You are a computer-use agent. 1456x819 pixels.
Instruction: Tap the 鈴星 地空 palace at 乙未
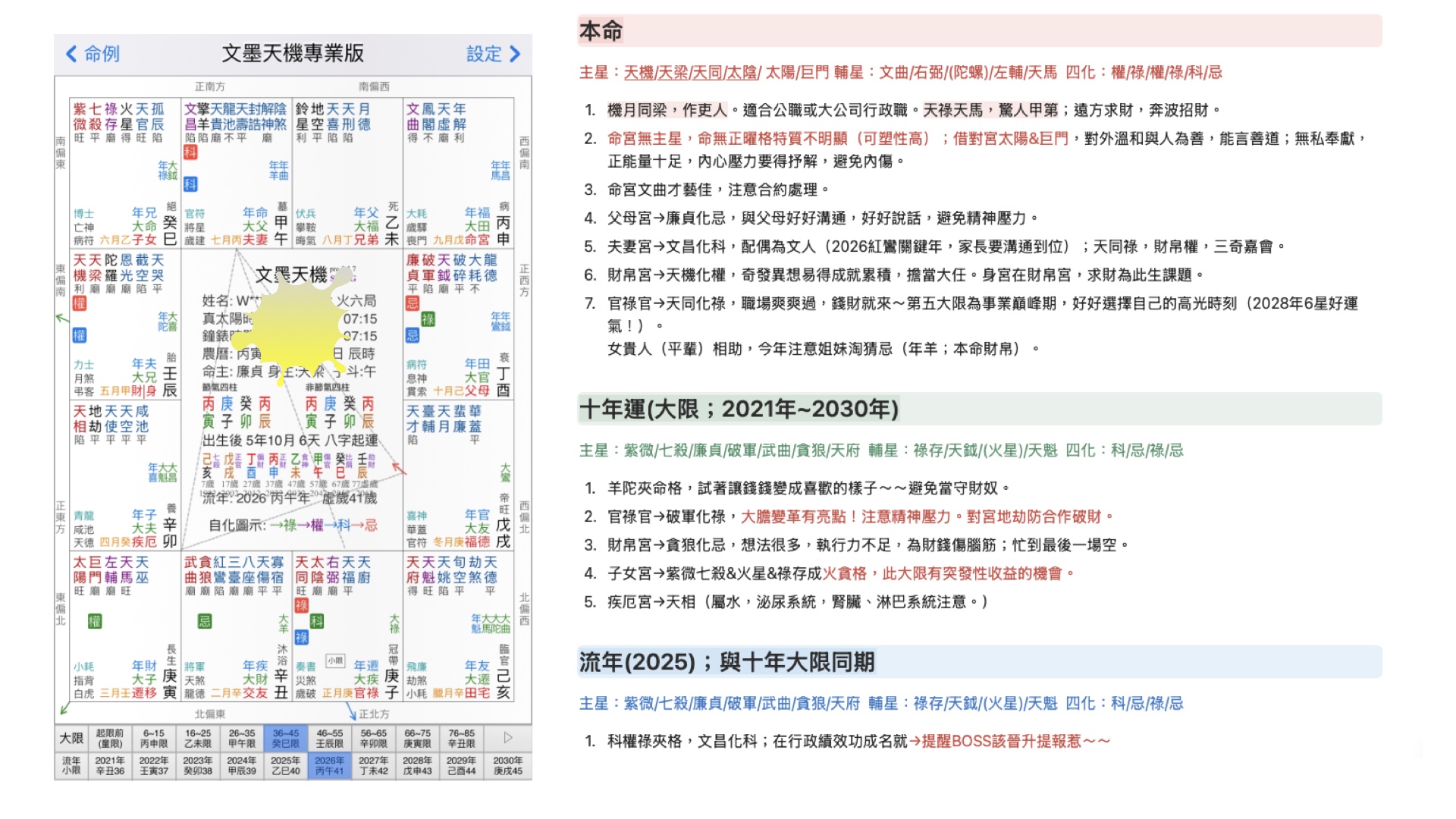[x=347, y=172]
